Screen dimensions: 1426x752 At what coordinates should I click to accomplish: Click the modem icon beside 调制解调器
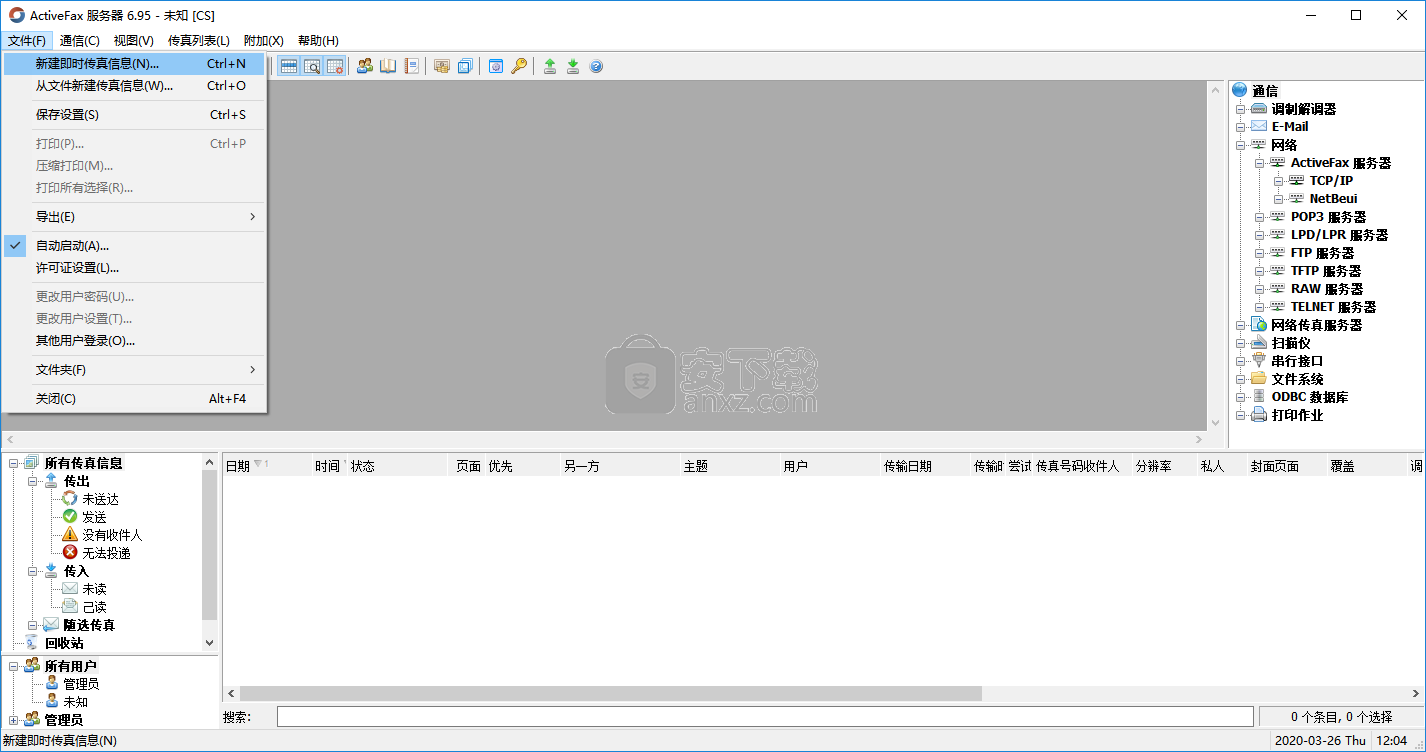[1259, 109]
